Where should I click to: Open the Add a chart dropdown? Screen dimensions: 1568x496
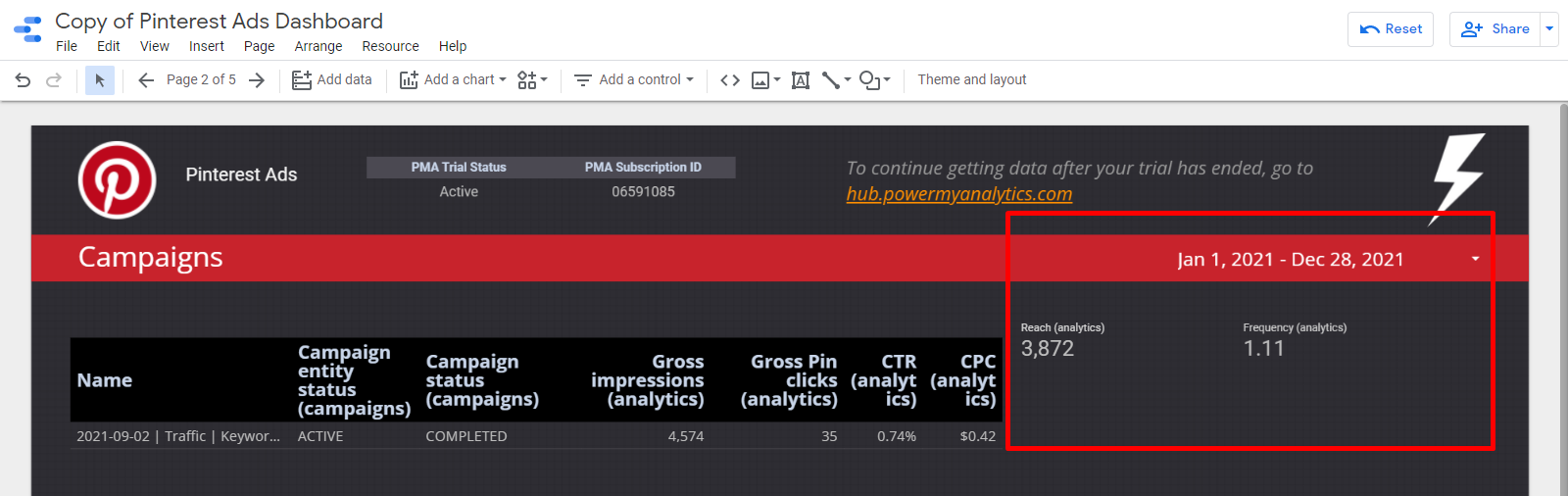point(453,80)
